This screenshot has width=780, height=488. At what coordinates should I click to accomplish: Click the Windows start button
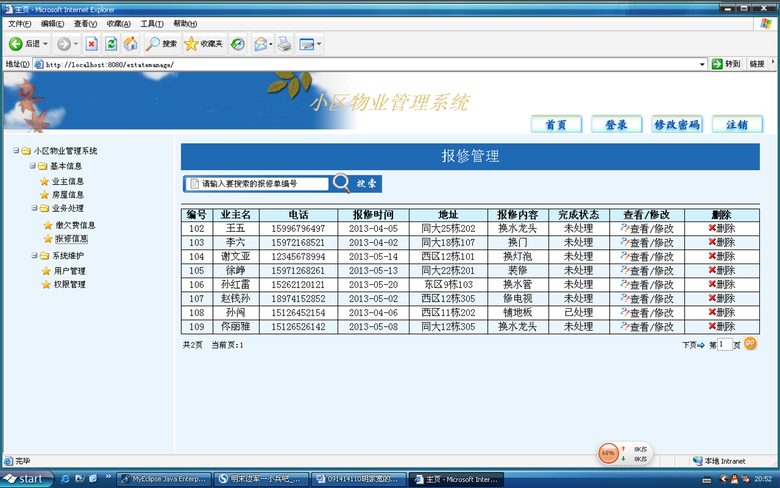click(x=27, y=479)
